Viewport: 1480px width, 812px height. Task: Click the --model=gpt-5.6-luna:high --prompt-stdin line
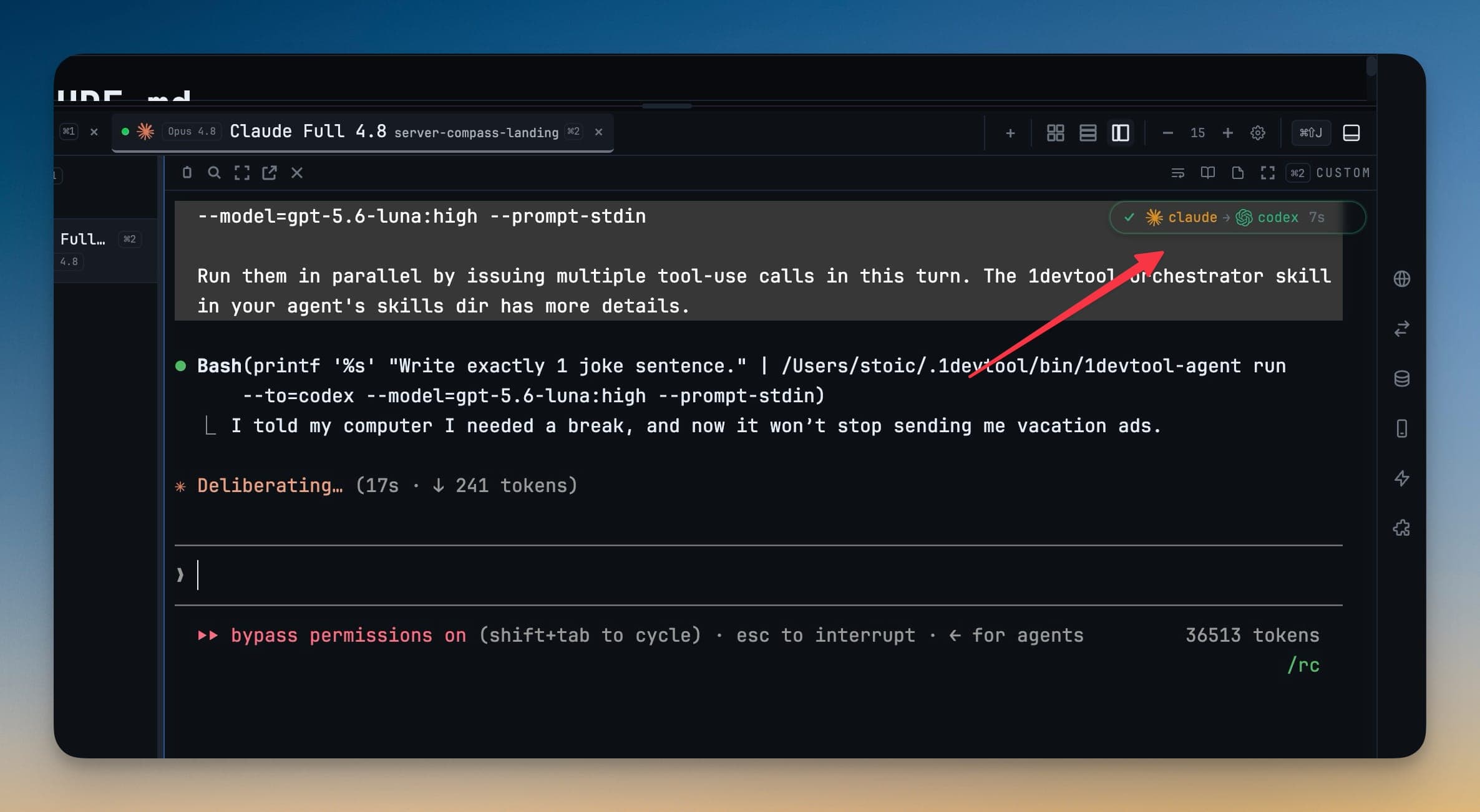pyautogui.click(x=421, y=216)
